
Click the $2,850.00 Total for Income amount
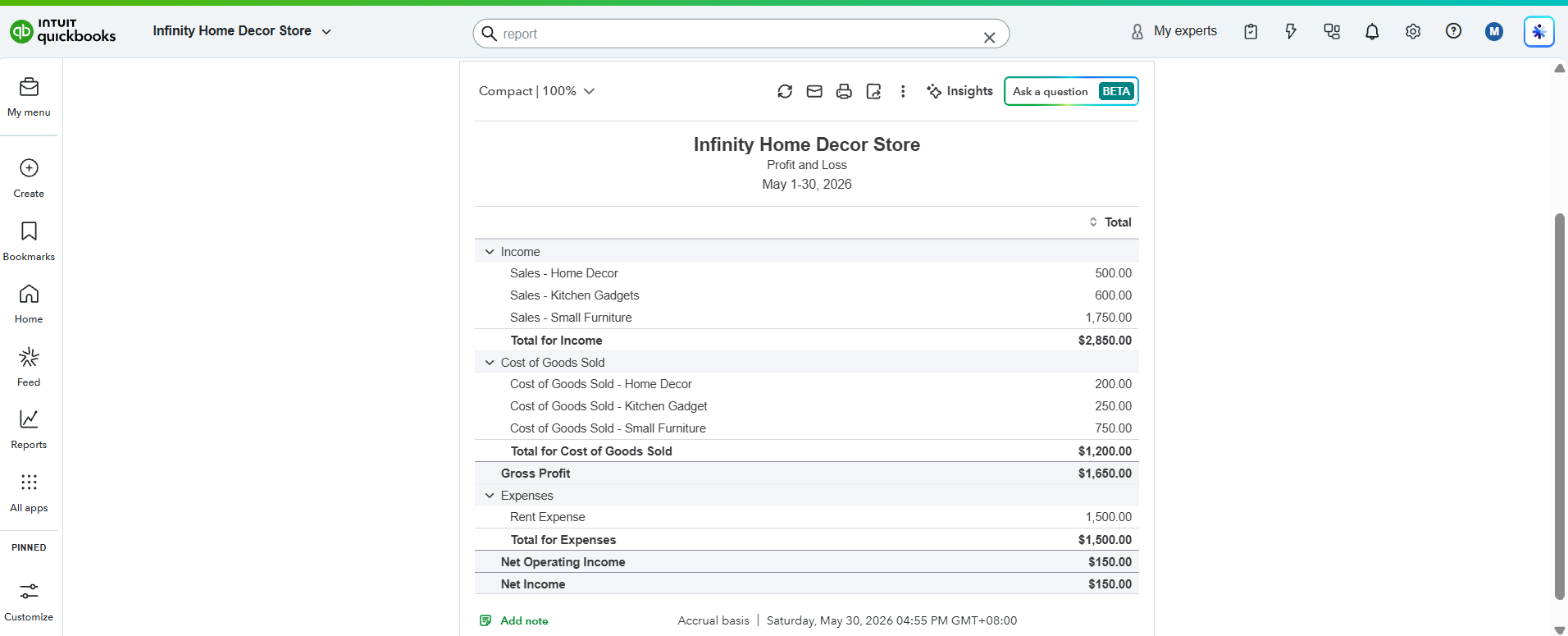[x=1105, y=341]
